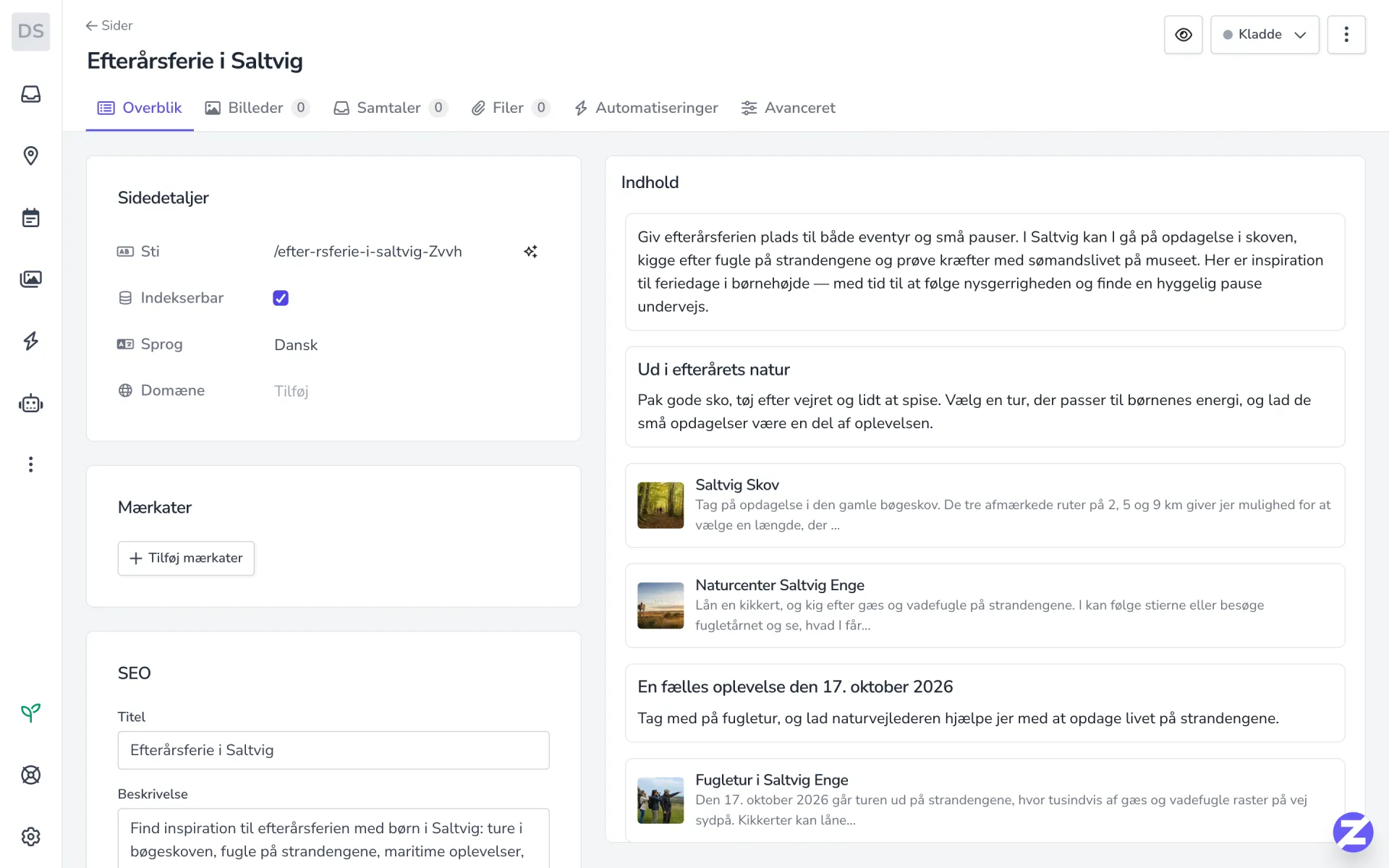Screen dimensions: 1389x868
Task: Click the green sprout icon
Action: [x=30, y=713]
